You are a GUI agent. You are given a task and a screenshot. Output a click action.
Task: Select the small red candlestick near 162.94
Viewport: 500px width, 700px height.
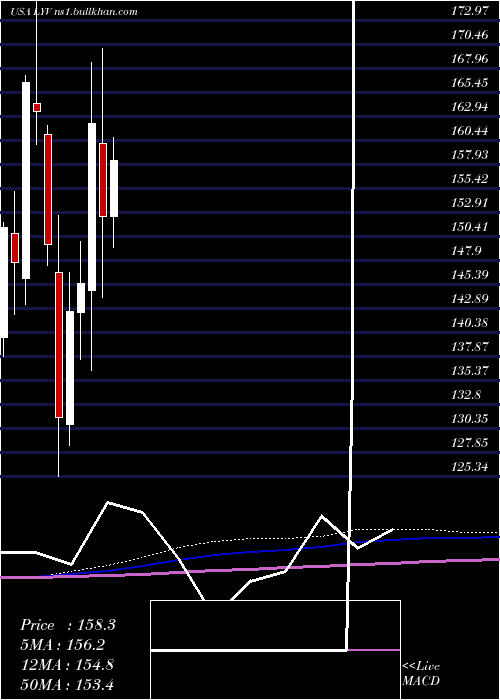point(37,107)
